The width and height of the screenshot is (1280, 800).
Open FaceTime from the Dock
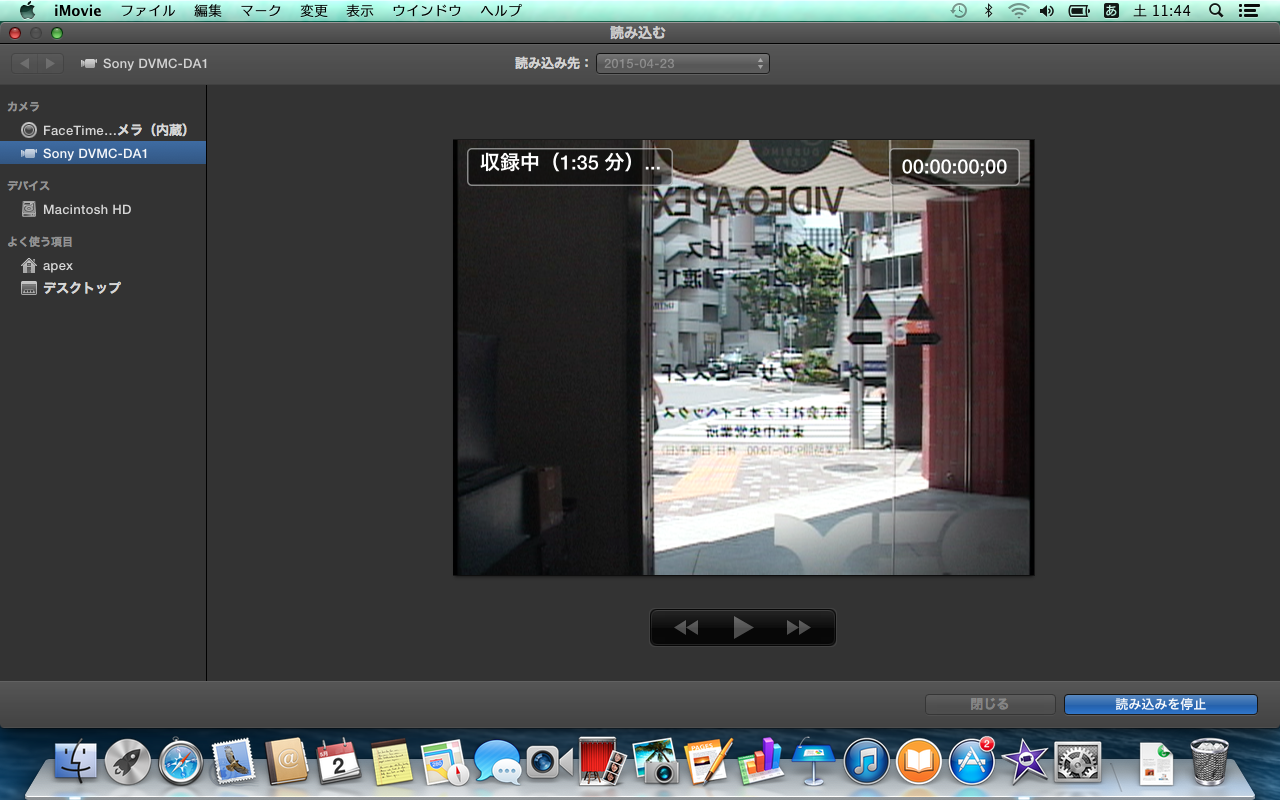[x=550, y=762]
